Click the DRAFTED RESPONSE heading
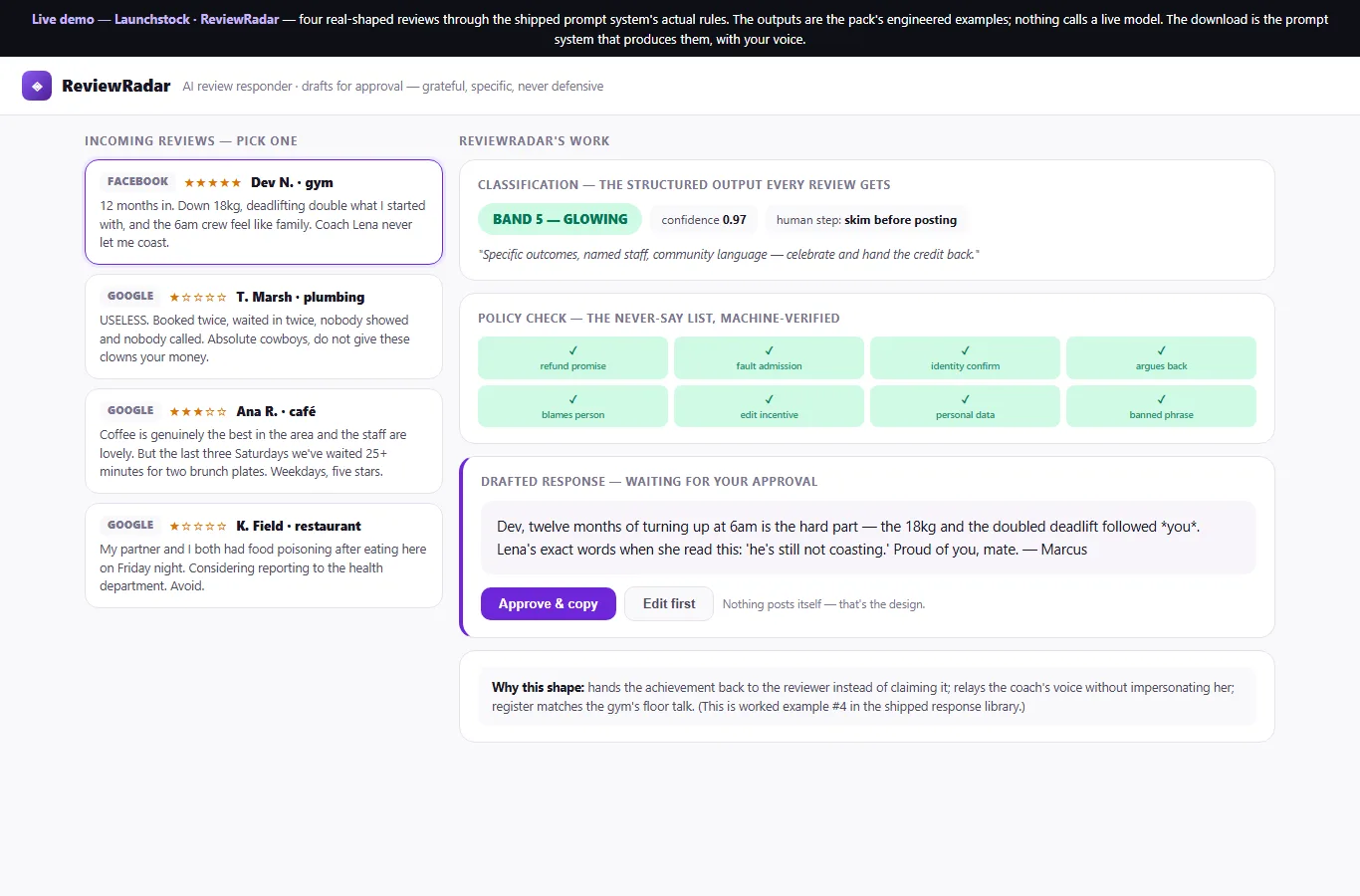 click(649, 482)
